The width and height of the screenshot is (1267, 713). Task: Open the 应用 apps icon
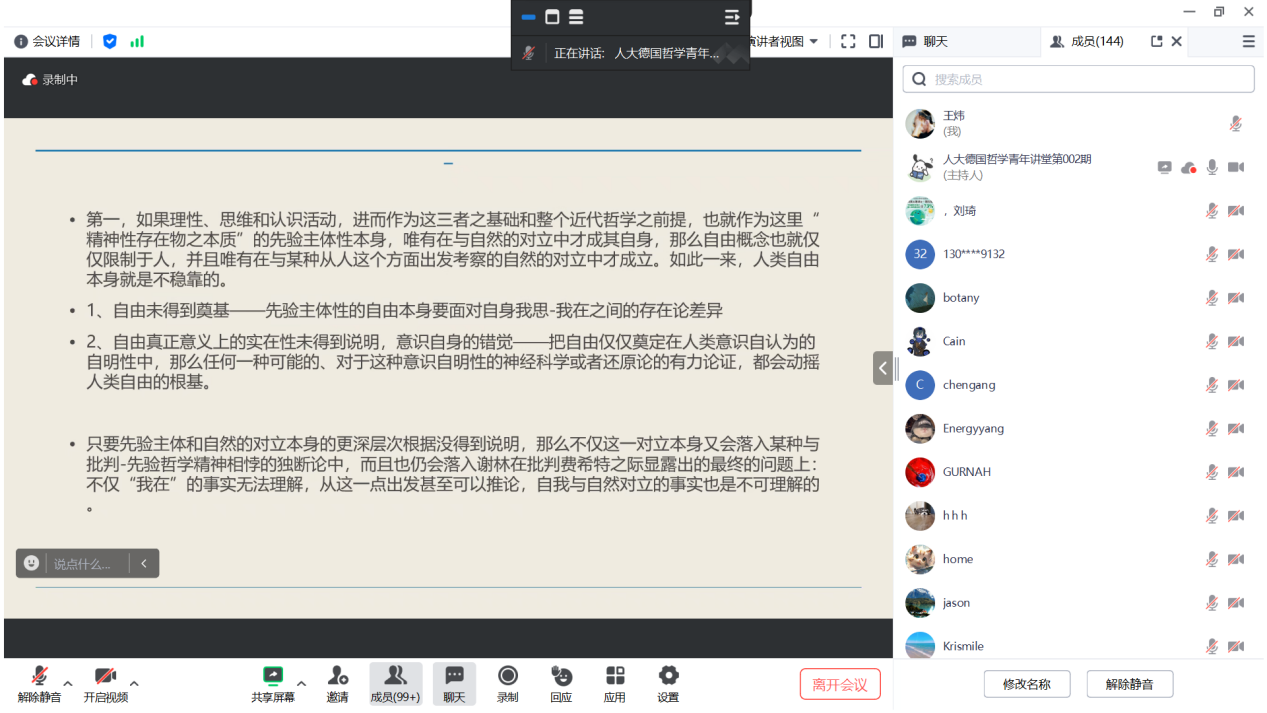[x=615, y=683]
